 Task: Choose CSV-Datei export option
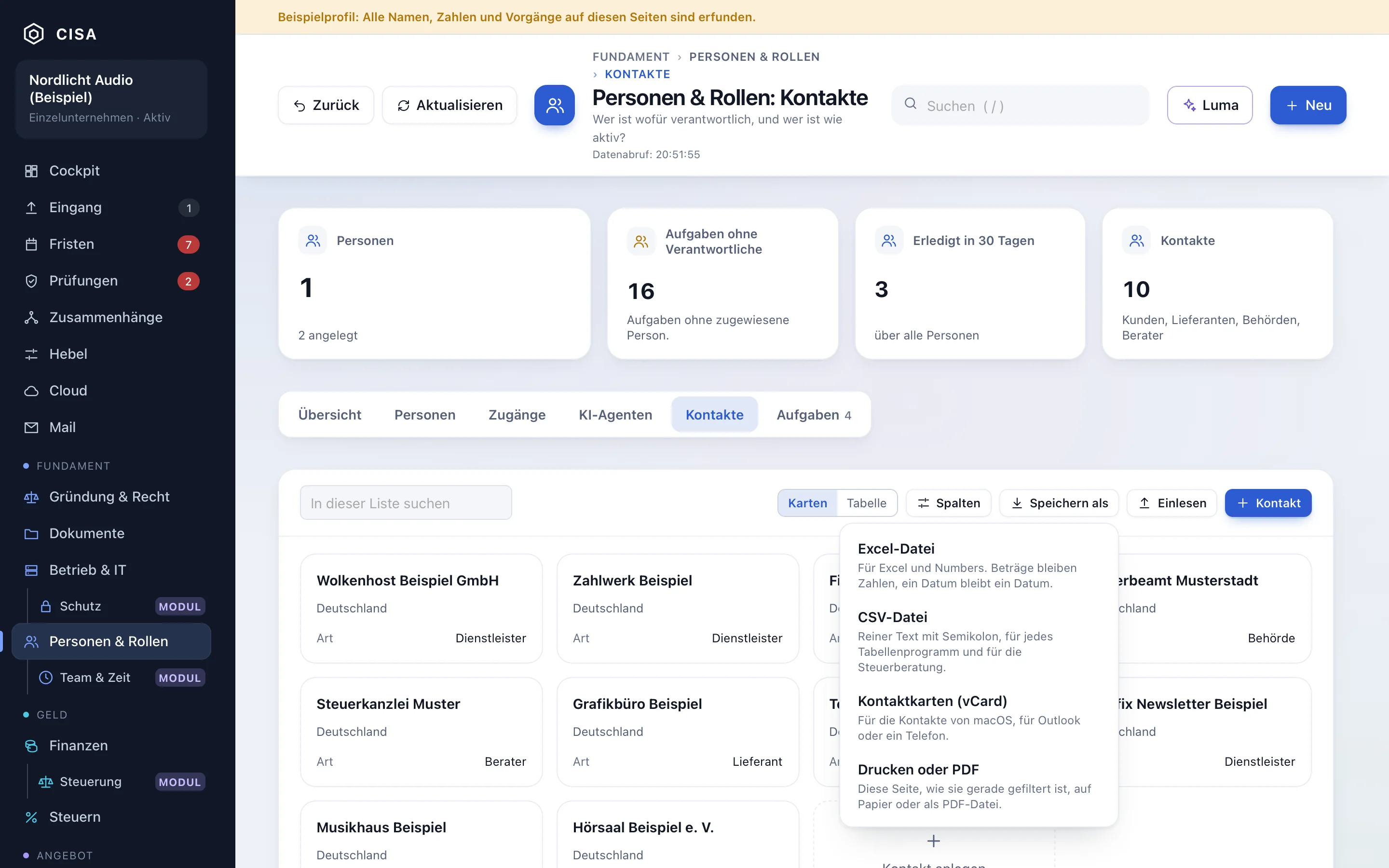click(978, 641)
